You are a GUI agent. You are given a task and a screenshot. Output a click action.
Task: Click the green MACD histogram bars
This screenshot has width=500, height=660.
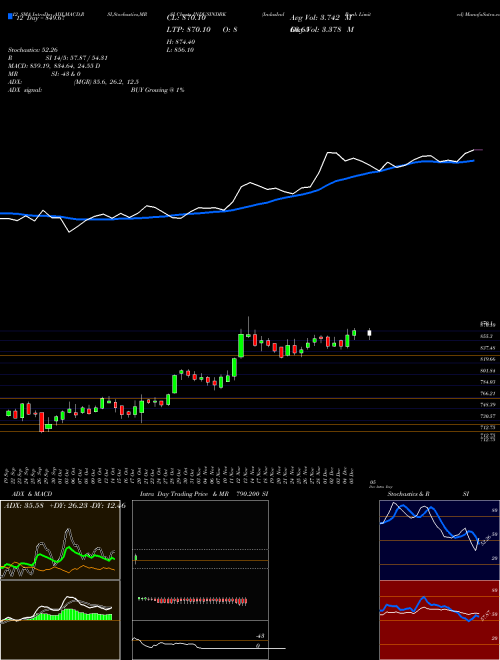coord(72,615)
